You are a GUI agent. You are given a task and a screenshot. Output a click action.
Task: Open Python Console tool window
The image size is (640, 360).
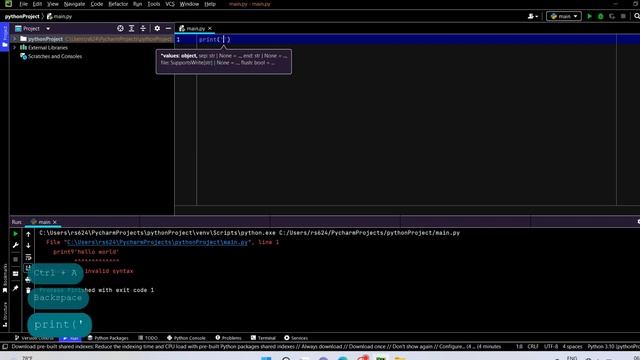pos(186,338)
